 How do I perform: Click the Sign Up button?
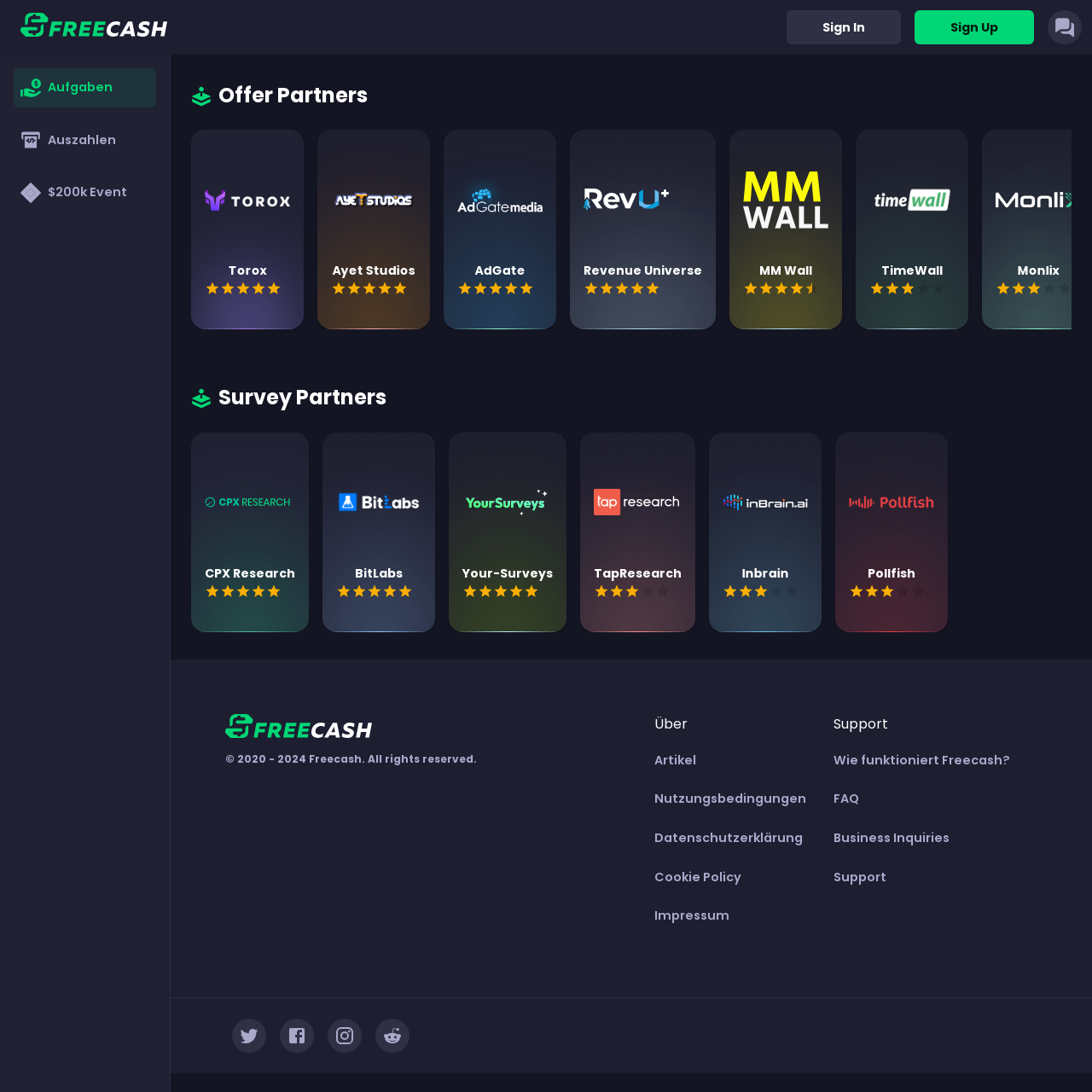tap(974, 27)
